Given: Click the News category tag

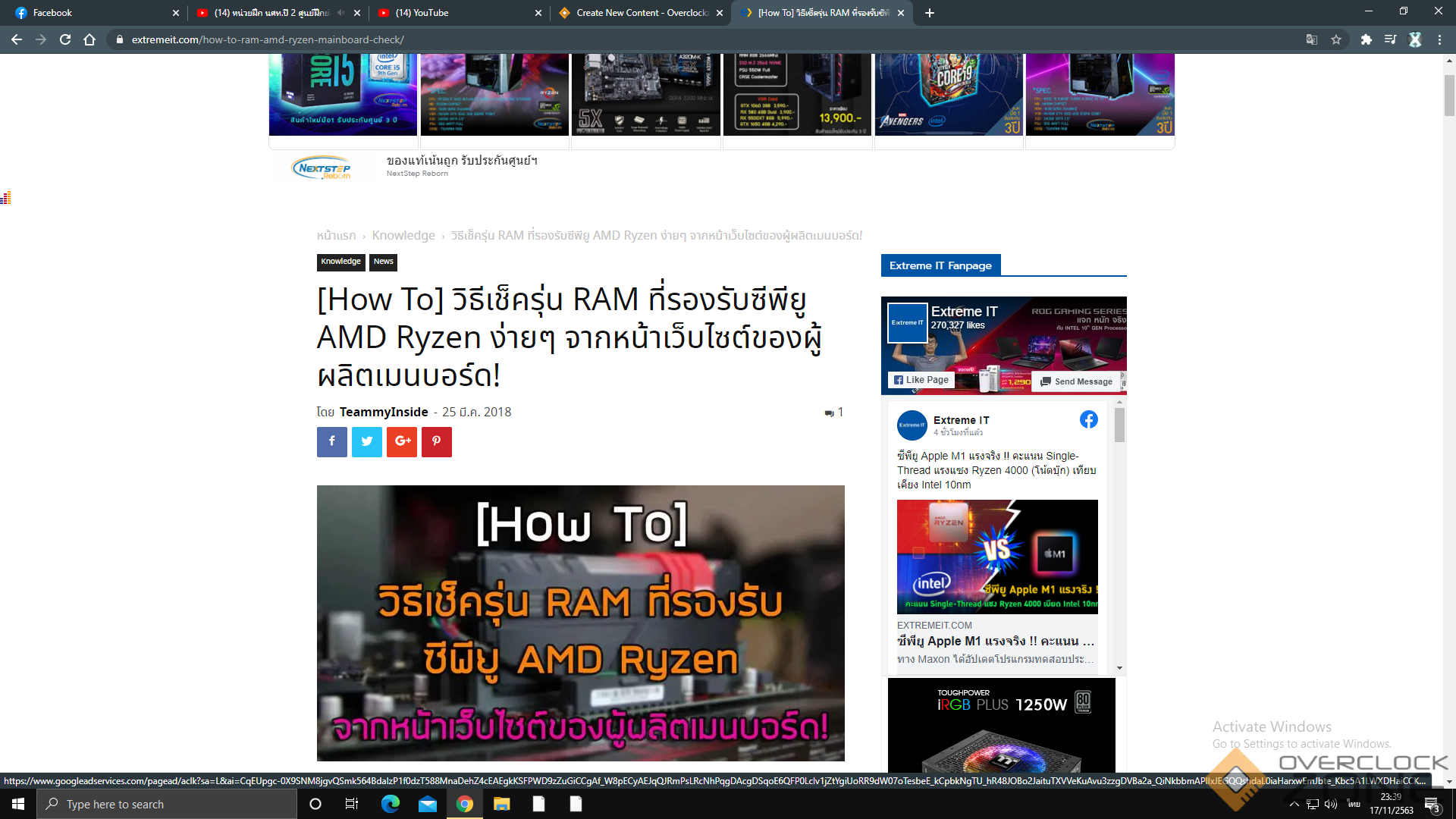Looking at the screenshot, I should pos(383,262).
